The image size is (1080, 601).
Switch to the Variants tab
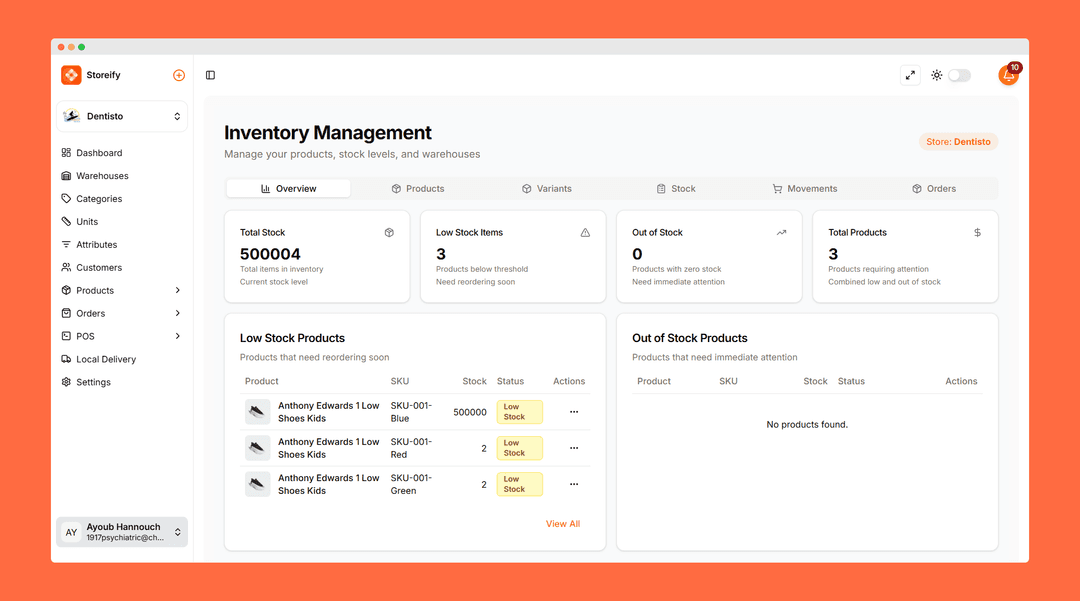coord(547,189)
